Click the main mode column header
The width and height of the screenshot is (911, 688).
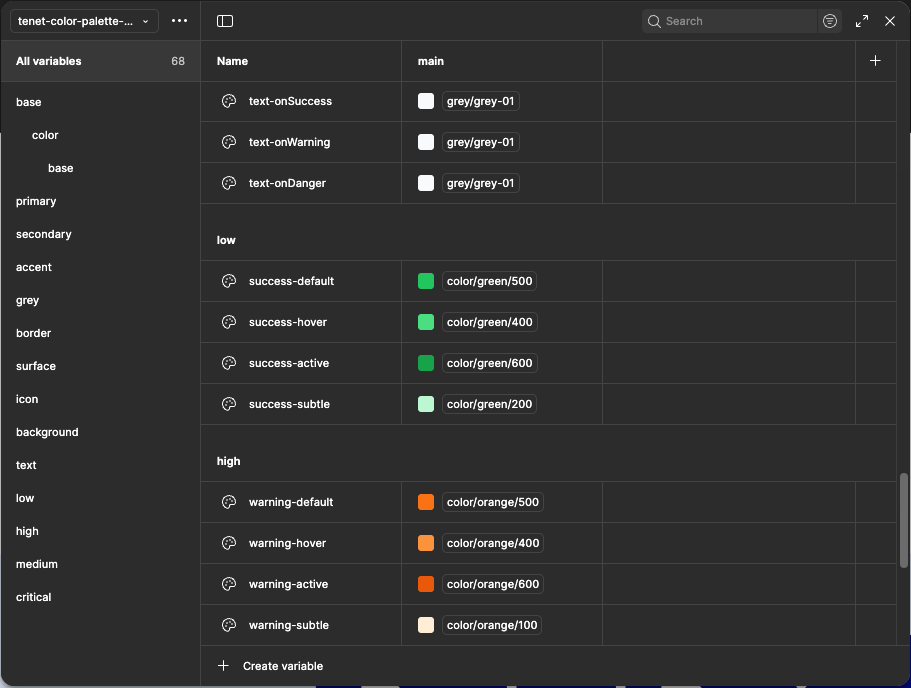pyautogui.click(x=431, y=61)
